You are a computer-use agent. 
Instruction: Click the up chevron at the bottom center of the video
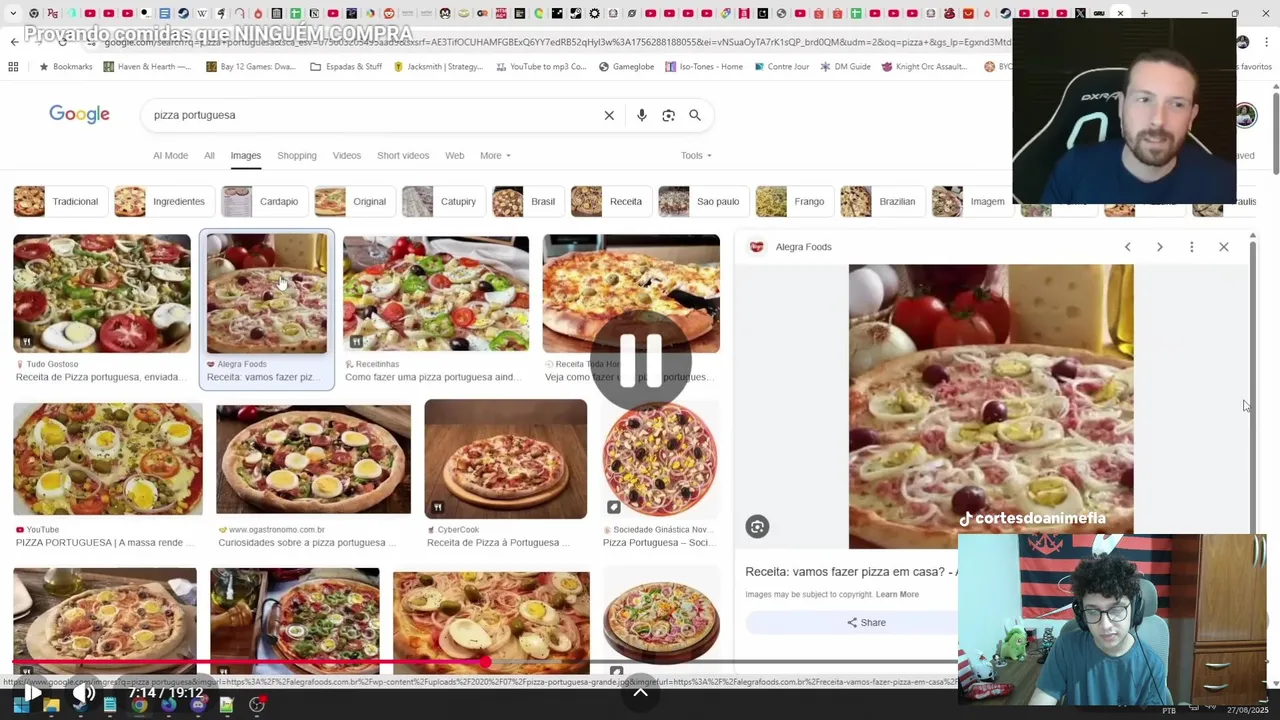pyautogui.click(x=640, y=692)
